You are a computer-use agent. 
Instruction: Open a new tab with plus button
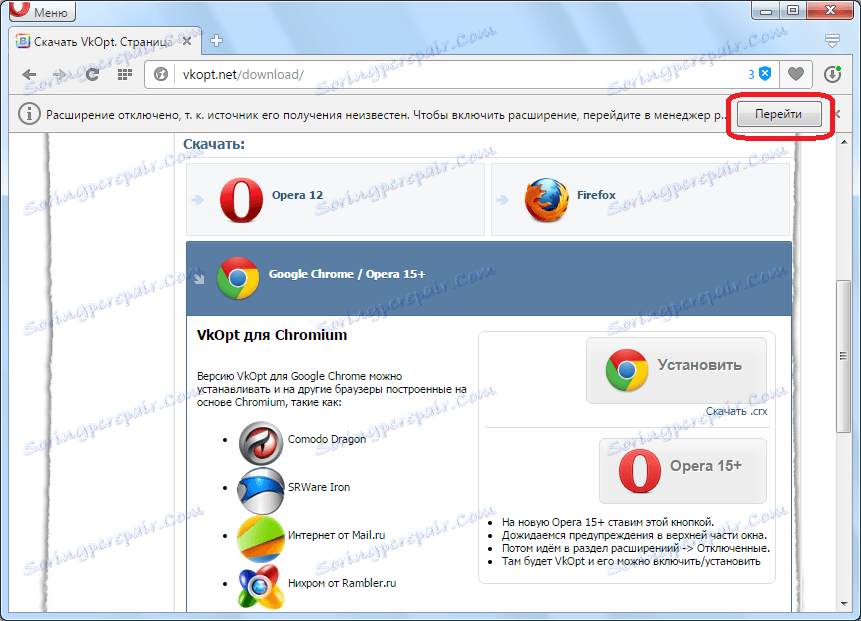pos(216,41)
